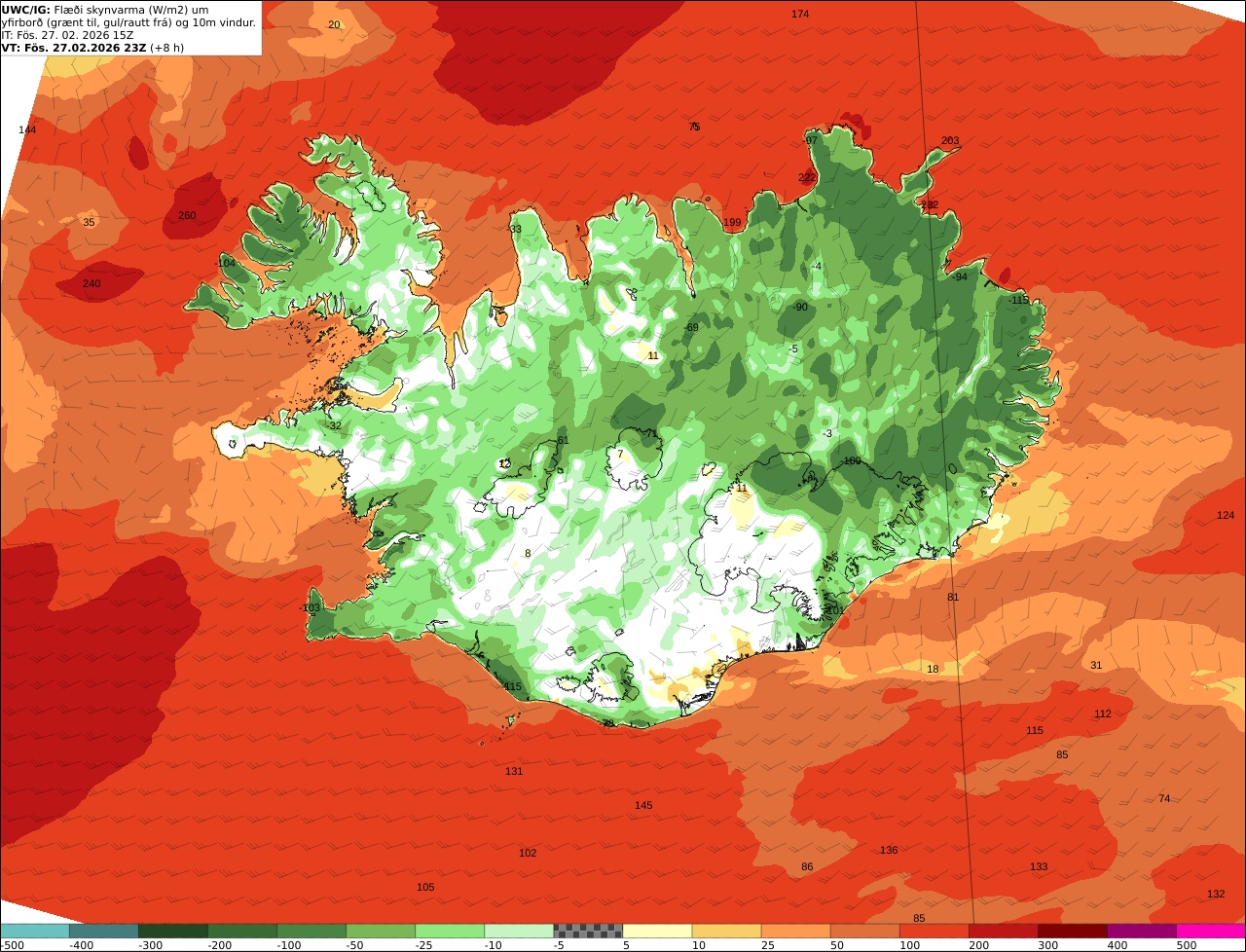Click the darkest green -300 to -200 legend swatch
The width and height of the screenshot is (1246, 952).
point(173,931)
